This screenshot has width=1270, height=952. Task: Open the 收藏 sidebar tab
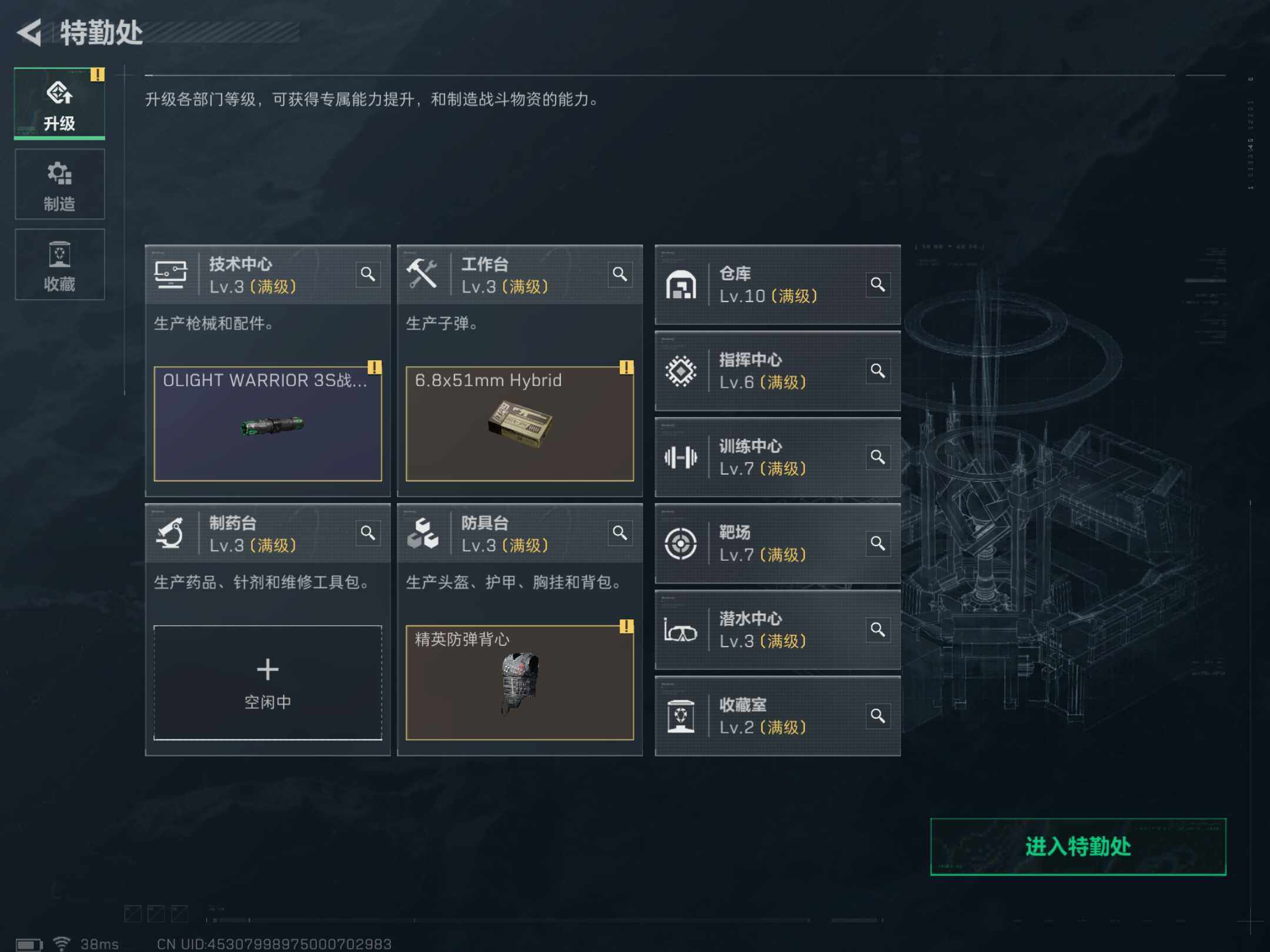60,264
